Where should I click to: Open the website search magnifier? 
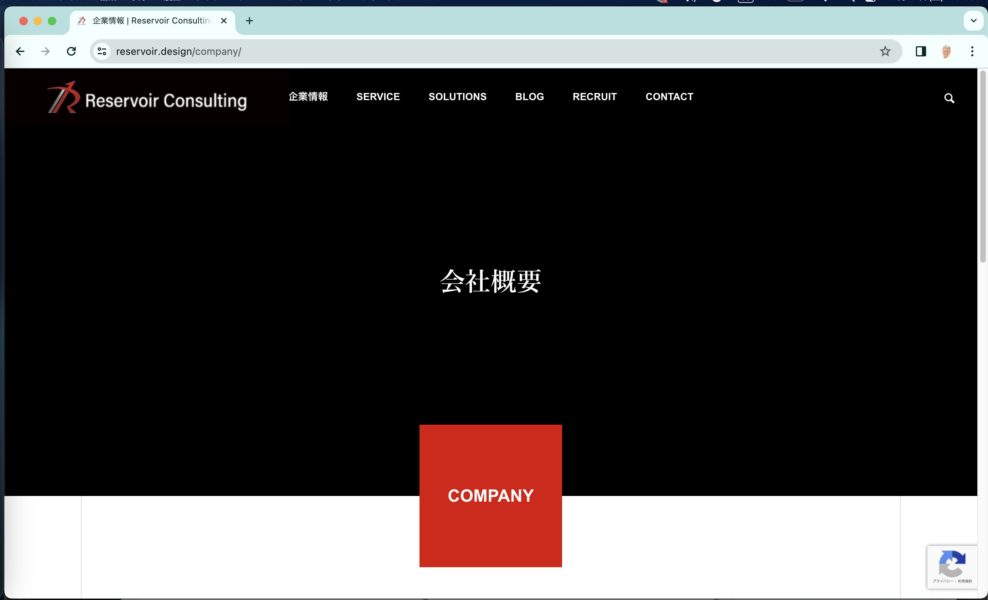click(949, 98)
